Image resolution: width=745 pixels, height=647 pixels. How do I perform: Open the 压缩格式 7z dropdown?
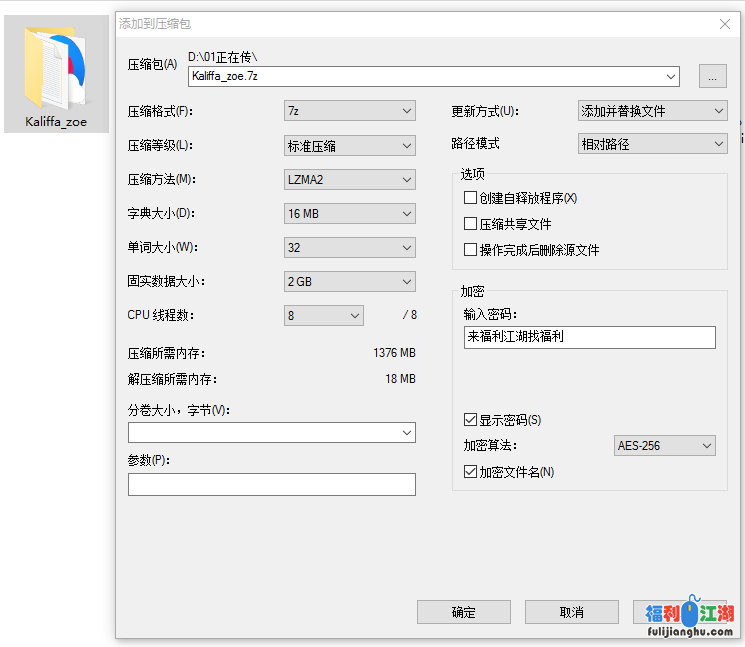click(x=349, y=111)
